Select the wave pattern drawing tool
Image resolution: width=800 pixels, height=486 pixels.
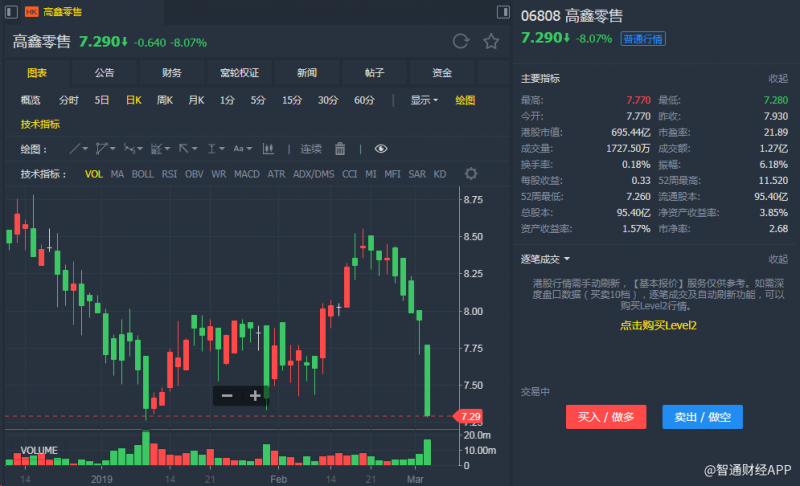pos(129,149)
